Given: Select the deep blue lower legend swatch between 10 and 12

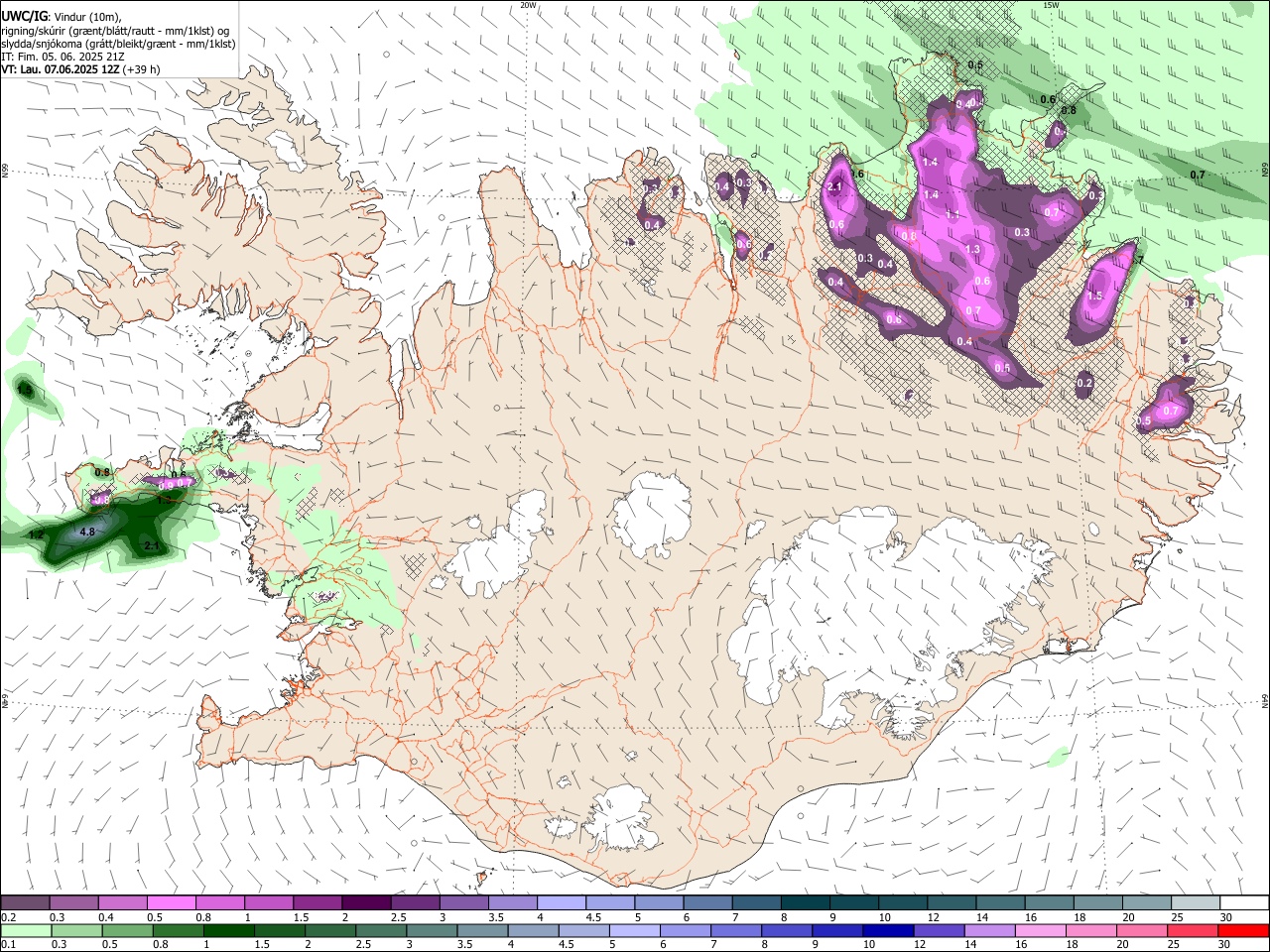Looking at the screenshot, I should (888, 930).
